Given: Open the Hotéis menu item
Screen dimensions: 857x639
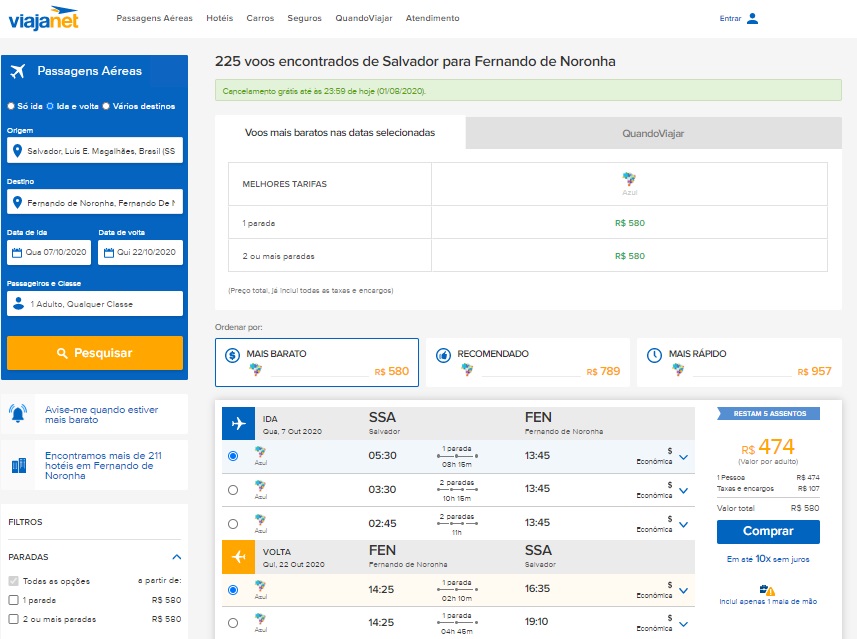Looking at the screenshot, I should (219, 18).
